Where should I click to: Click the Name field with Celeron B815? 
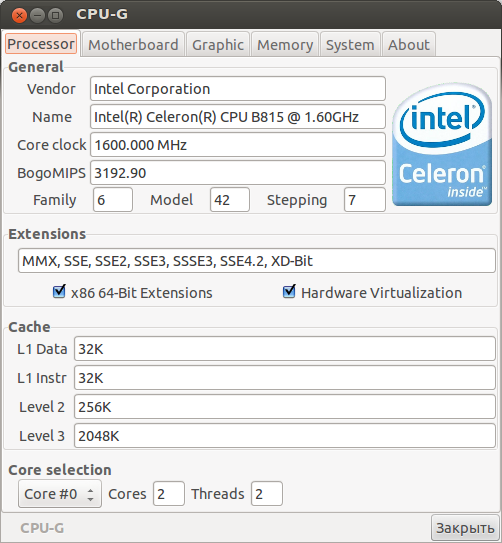[238, 117]
